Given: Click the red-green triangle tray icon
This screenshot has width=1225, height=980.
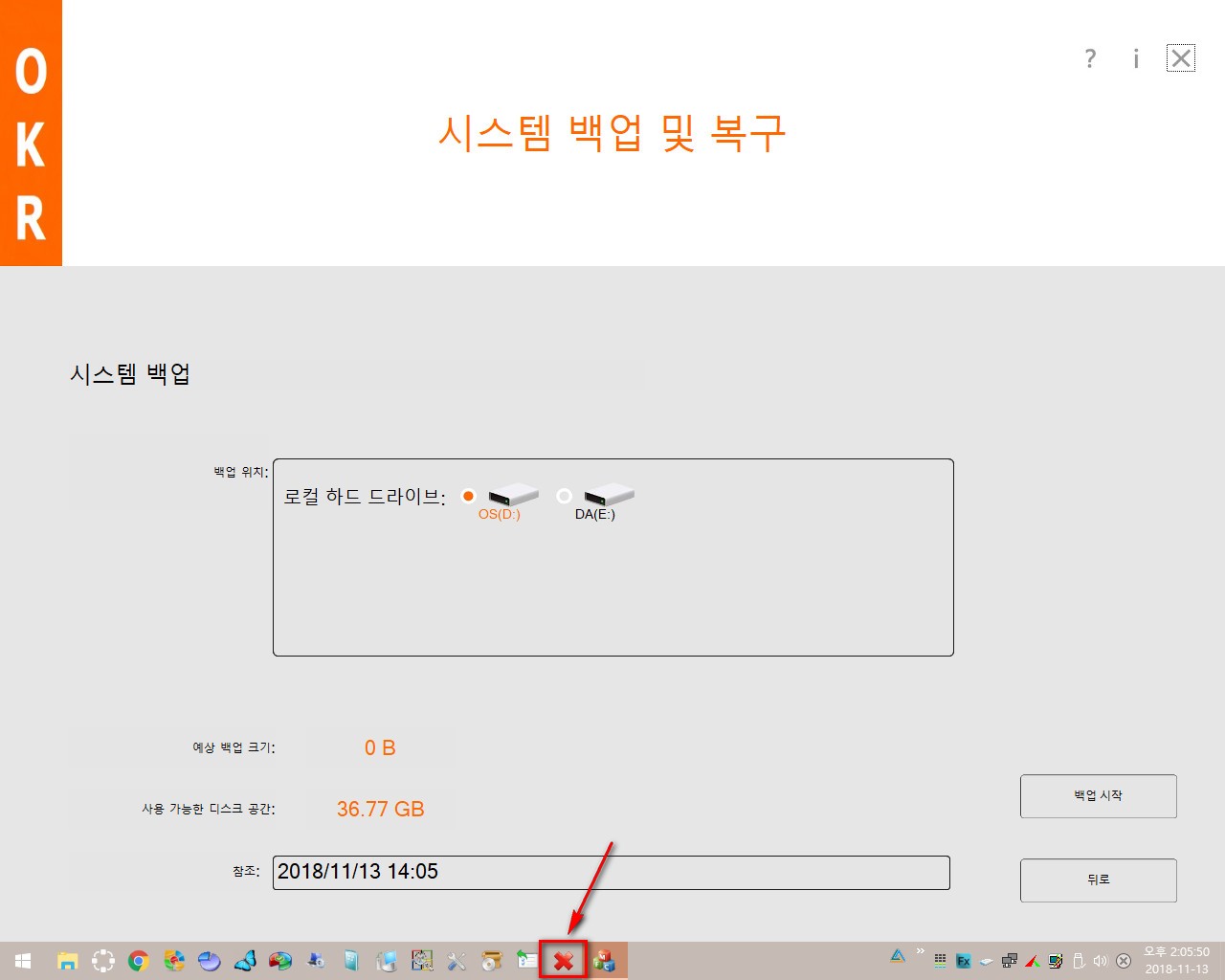Looking at the screenshot, I should click(1033, 961).
